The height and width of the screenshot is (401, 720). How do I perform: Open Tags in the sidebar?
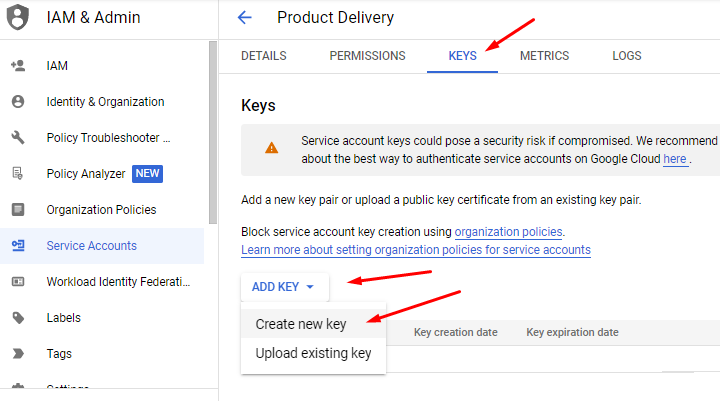point(59,354)
